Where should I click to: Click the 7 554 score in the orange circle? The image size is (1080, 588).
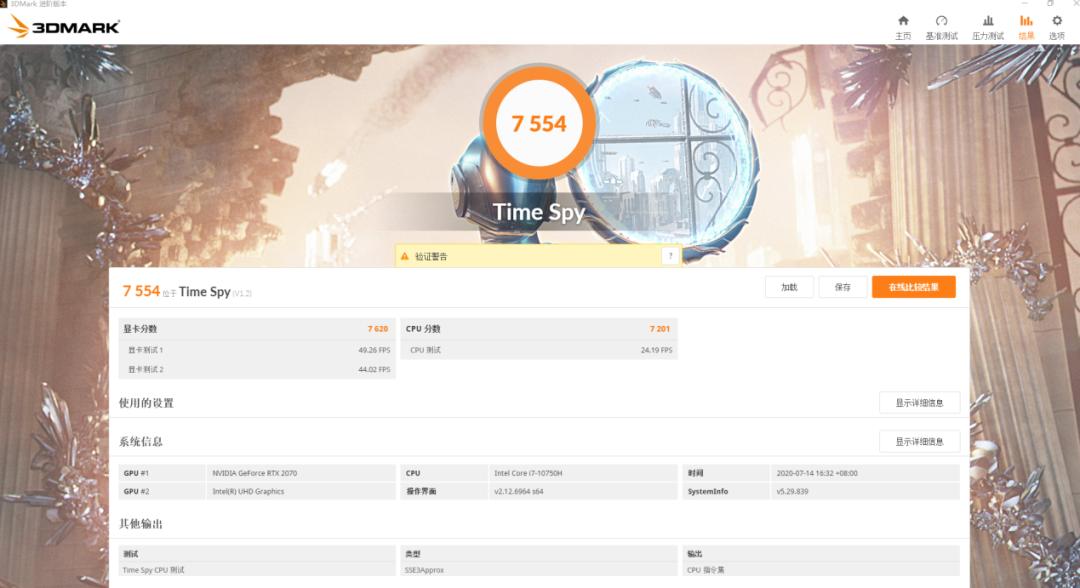539,124
